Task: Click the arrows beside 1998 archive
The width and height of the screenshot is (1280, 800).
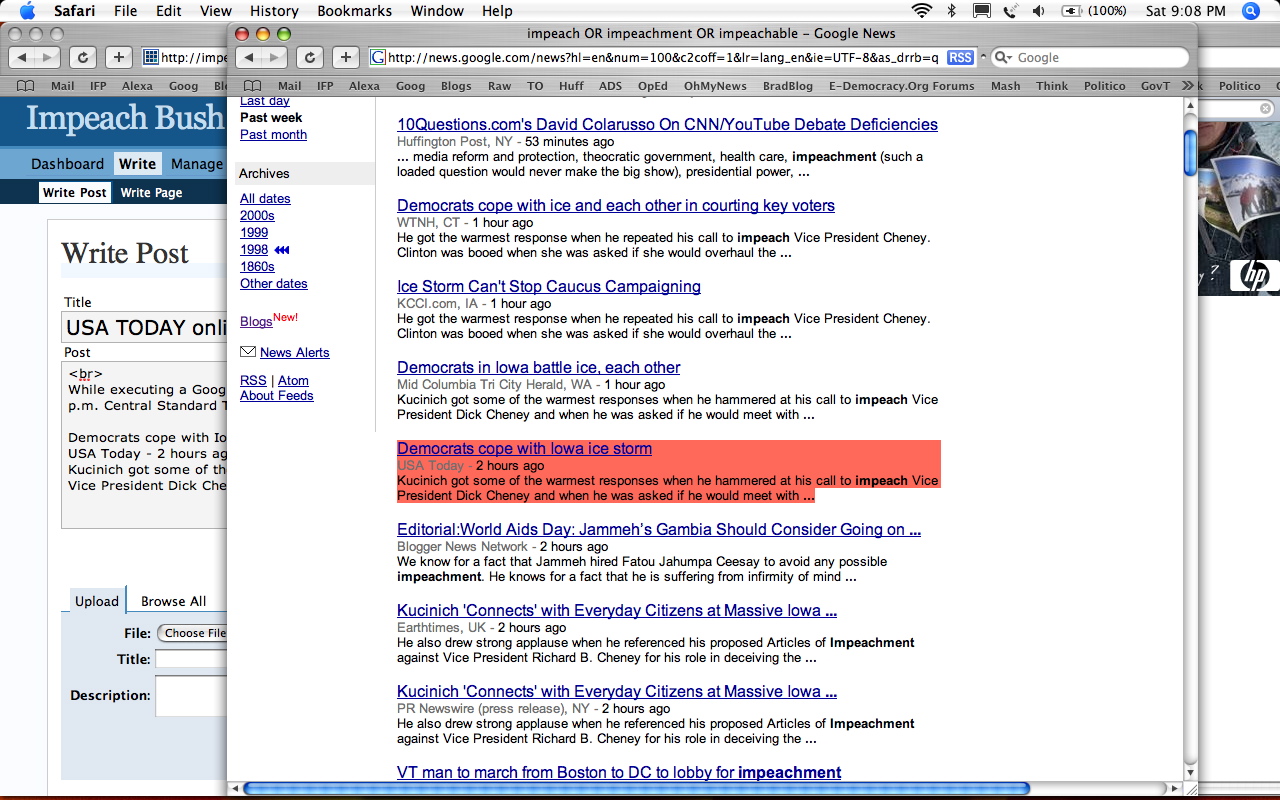Action: pyautogui.click(x=282, y=250)
